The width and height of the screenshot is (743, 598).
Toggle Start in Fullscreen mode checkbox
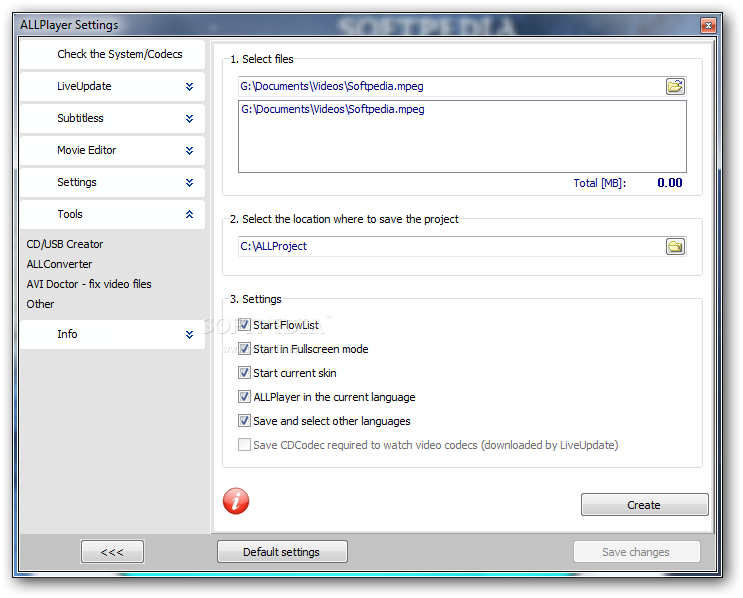pos(244,349)
